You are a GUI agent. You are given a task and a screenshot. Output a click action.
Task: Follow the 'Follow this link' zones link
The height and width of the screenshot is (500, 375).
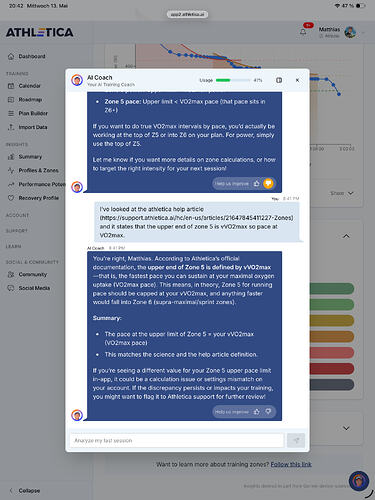tap(291, 464)
